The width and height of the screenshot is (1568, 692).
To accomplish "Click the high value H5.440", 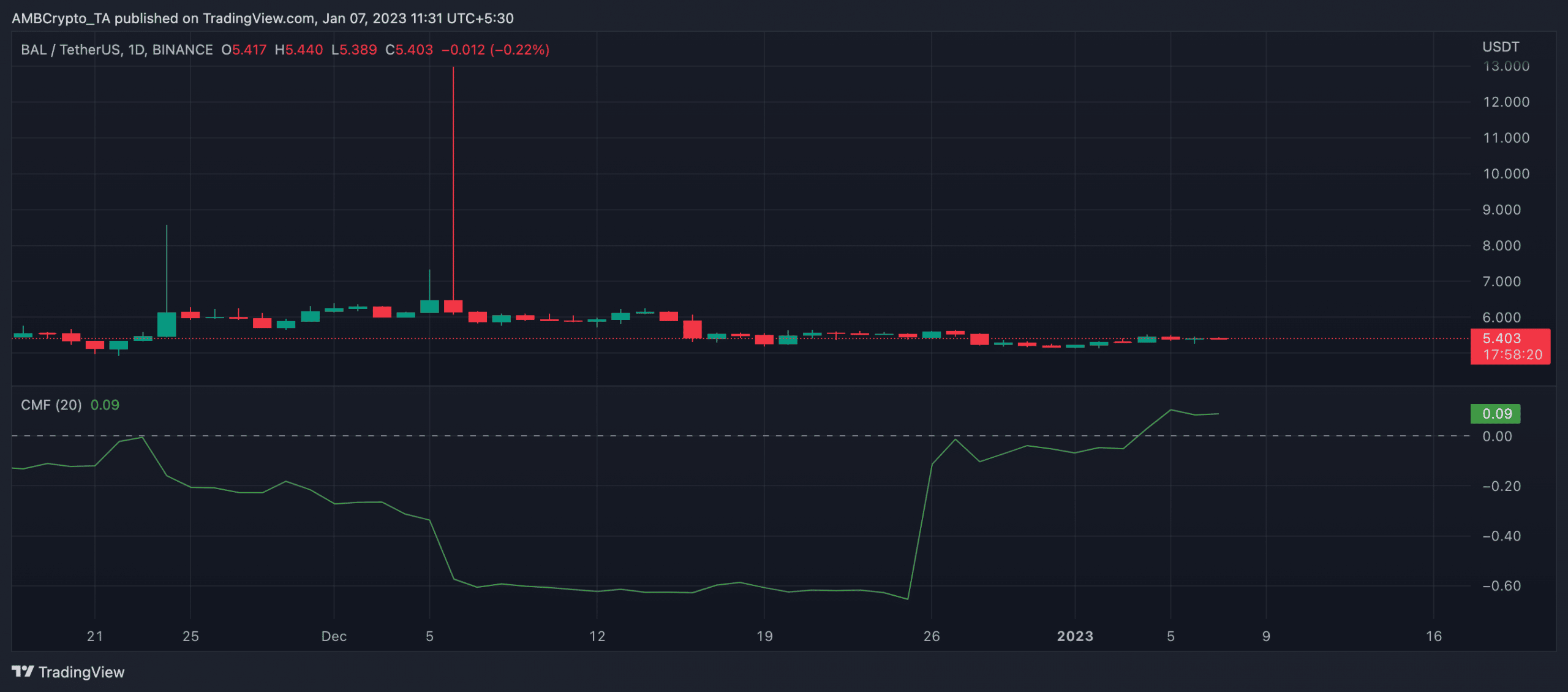I will coord(299,50).
